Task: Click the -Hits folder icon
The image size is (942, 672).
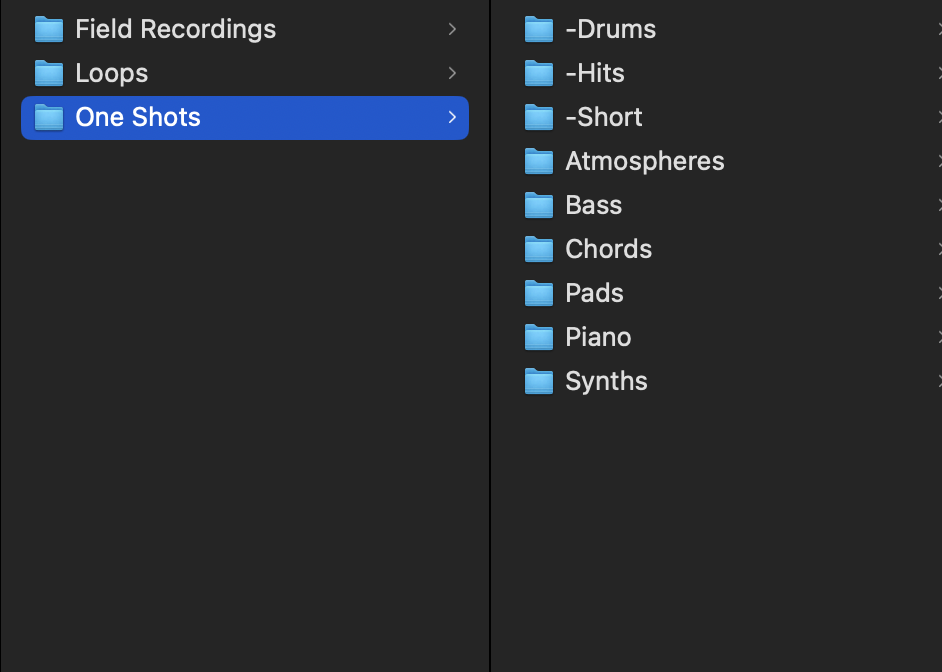Action: click(539, 74)
